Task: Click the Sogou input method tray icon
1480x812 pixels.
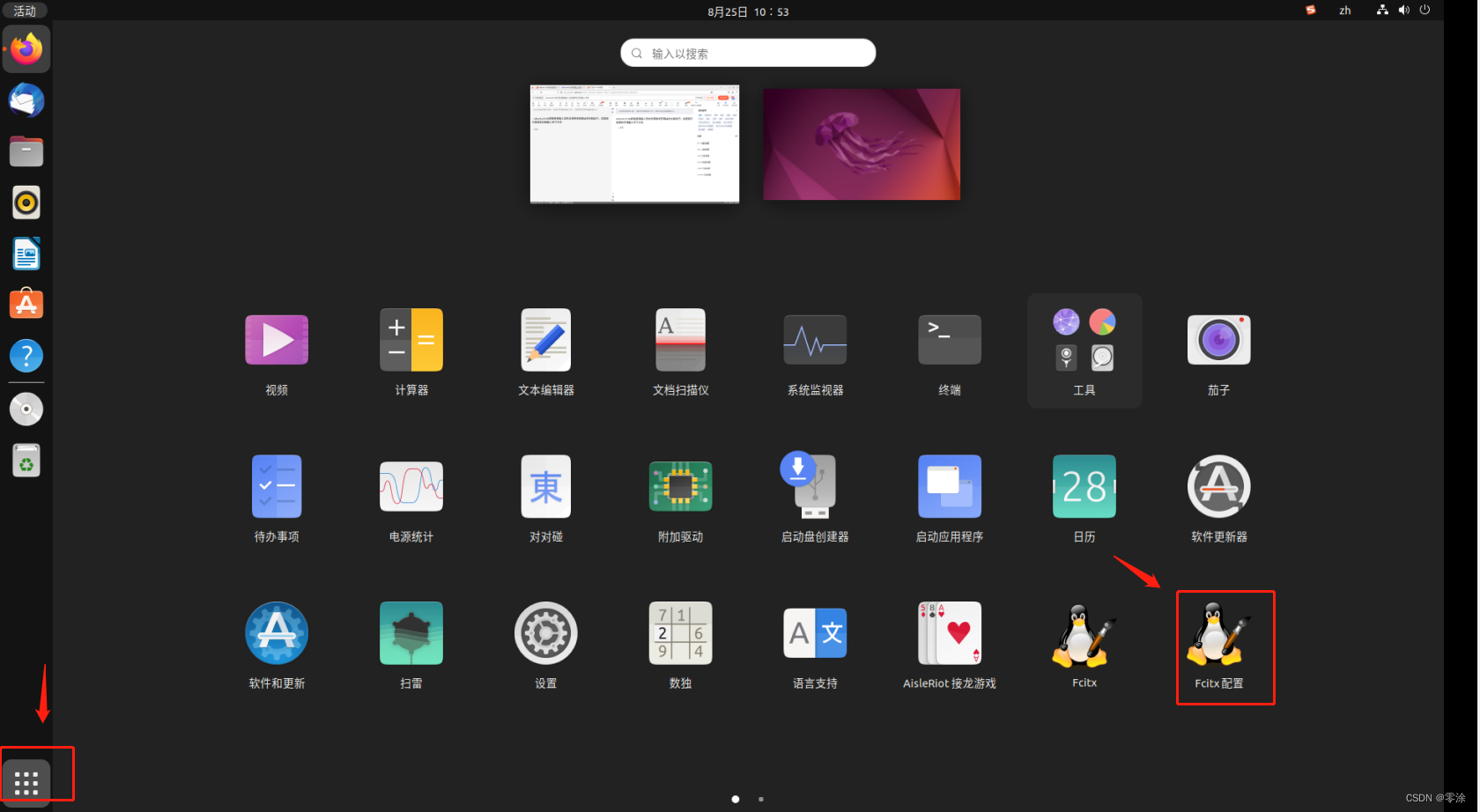Action: (x=1311, y=11)
